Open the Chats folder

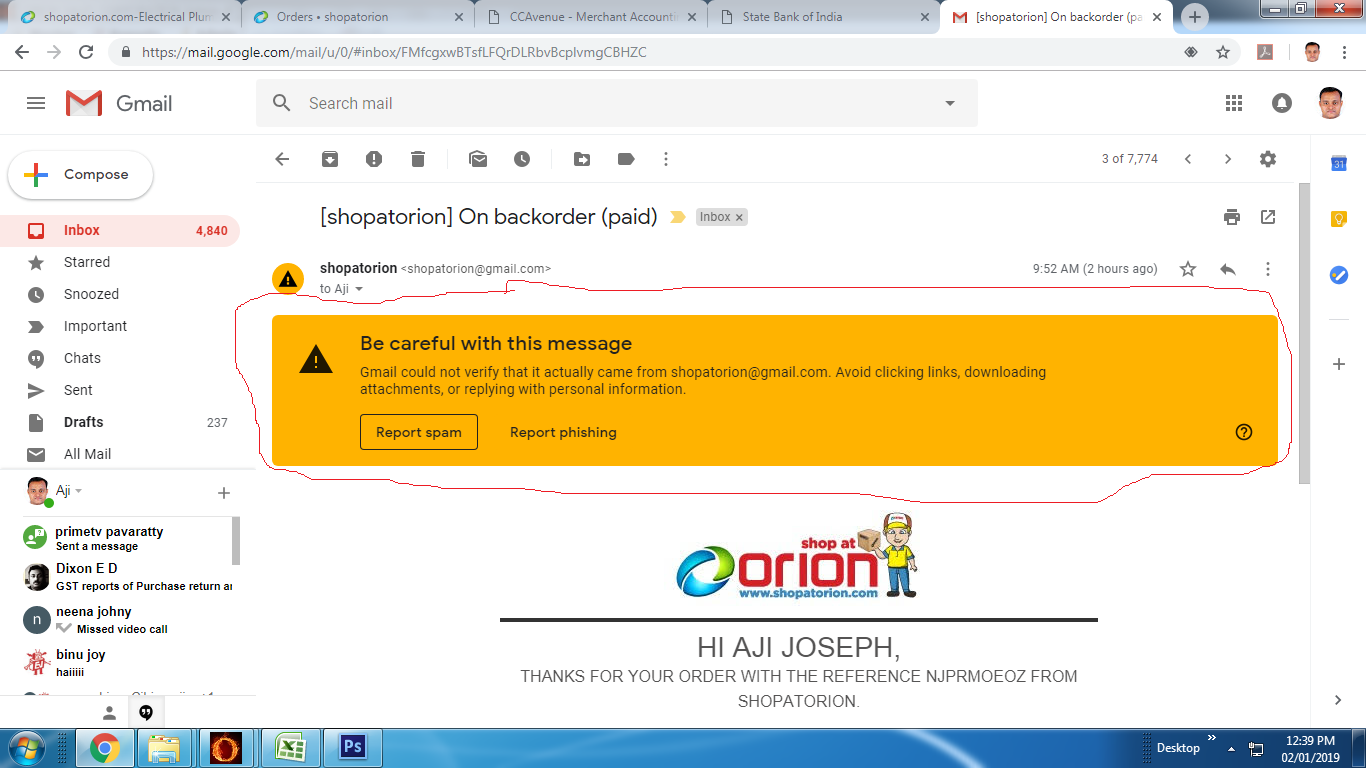click(x=120, y=358)
